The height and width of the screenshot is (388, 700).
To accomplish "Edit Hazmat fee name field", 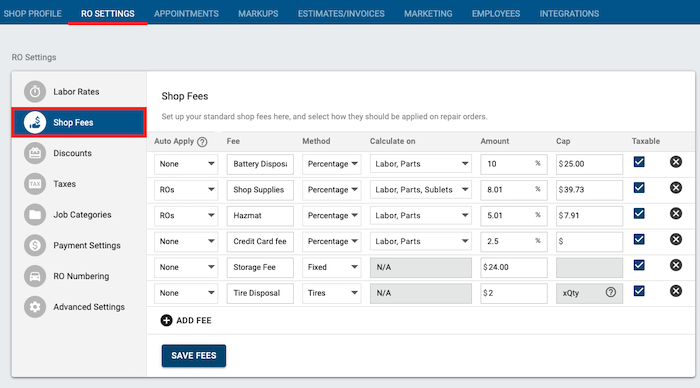I will [260, 216].
